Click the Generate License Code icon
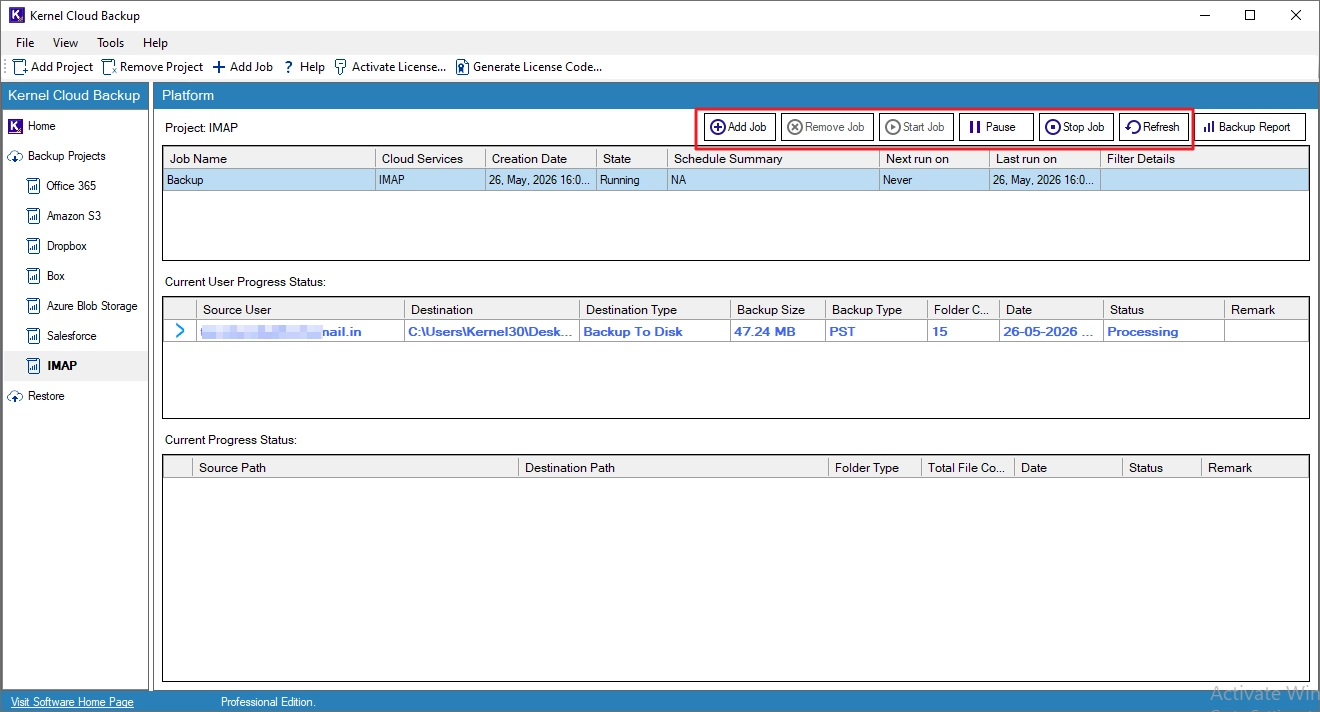 pos(462,67)
